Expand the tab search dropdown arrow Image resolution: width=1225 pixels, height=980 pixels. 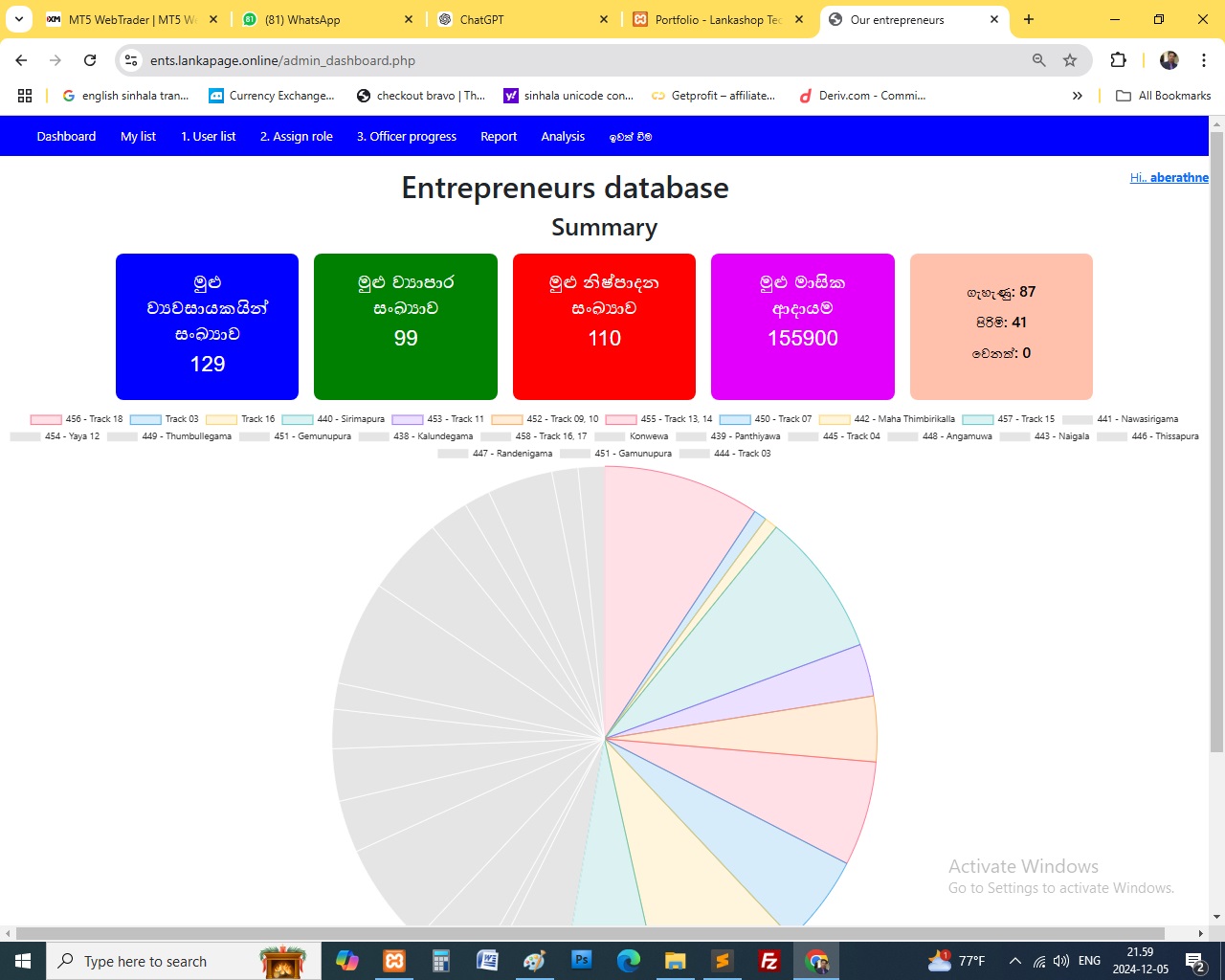click(x=19, y=19)
